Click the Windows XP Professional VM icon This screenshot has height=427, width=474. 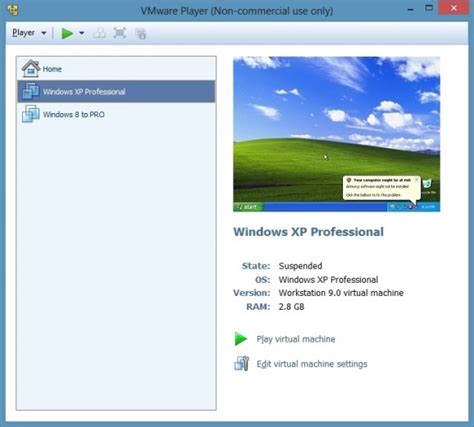pos(31,91)
